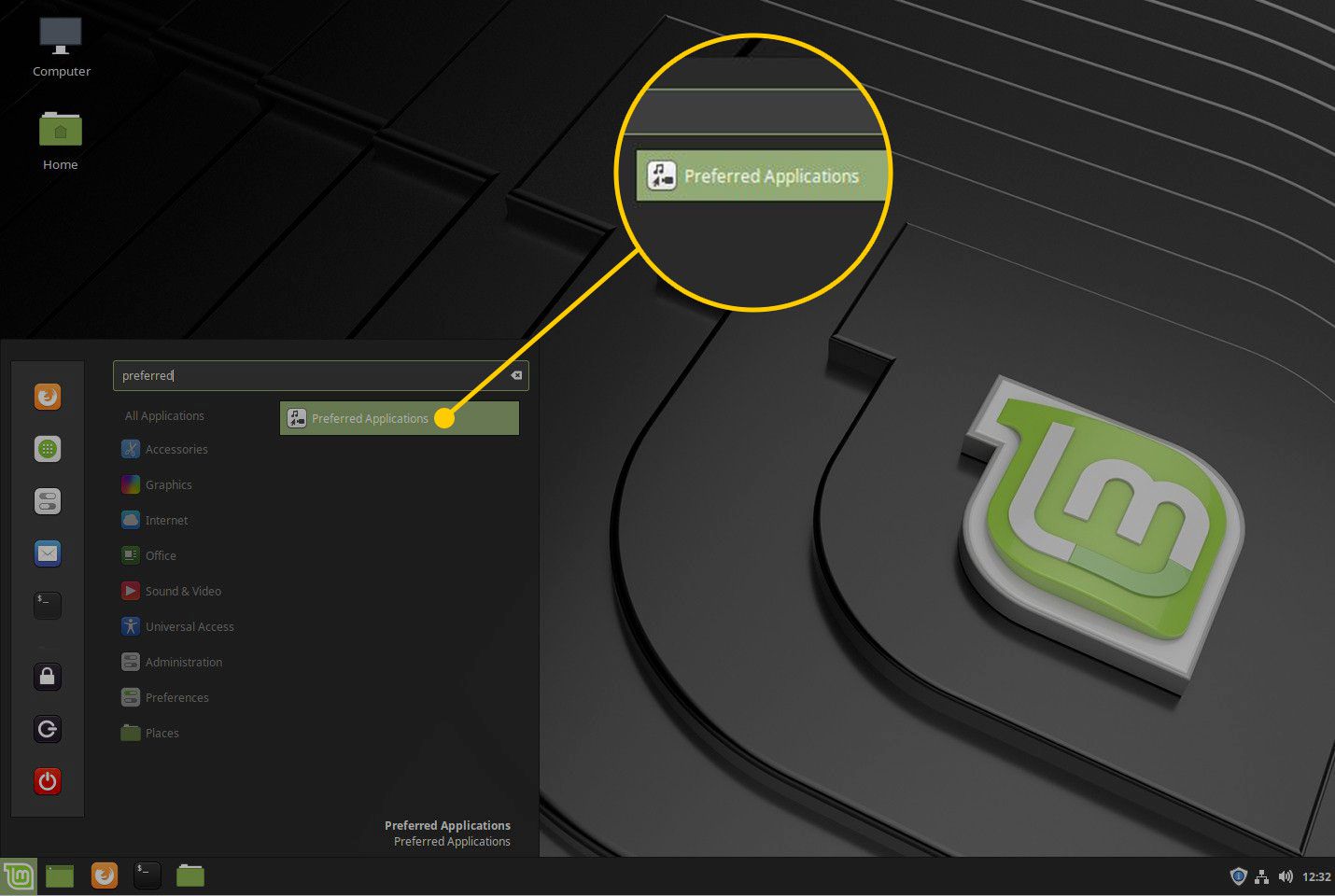Select the Sound & Video category
This screenshot has height=896, width=1335.
point(171,592)
